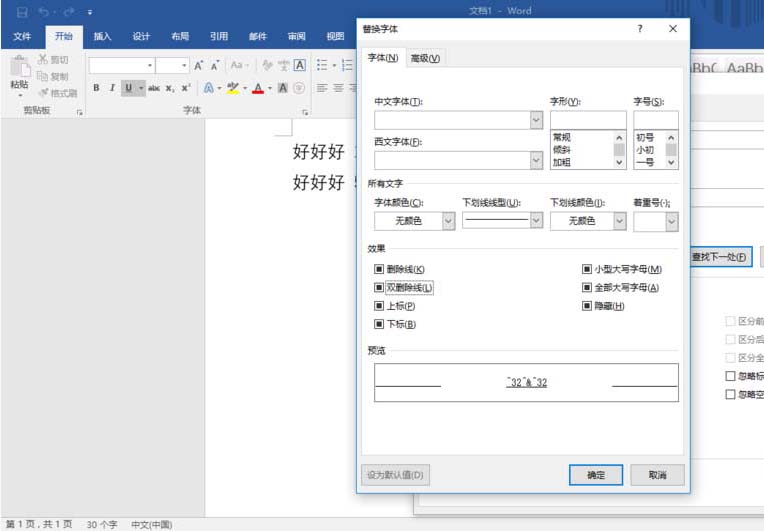This screenshot has width=764, height=531.
Task: Open the 插入 ribbon tab
Action: pyautogui.click(x=102, y=37)
